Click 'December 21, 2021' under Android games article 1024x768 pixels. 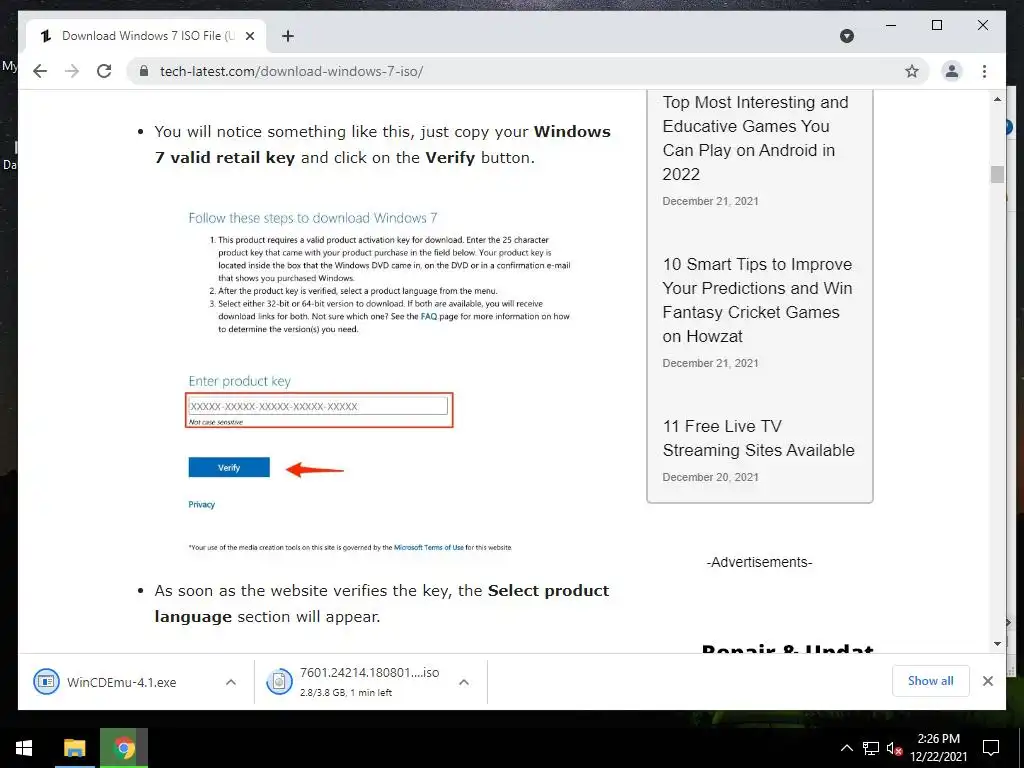point(711,201)
